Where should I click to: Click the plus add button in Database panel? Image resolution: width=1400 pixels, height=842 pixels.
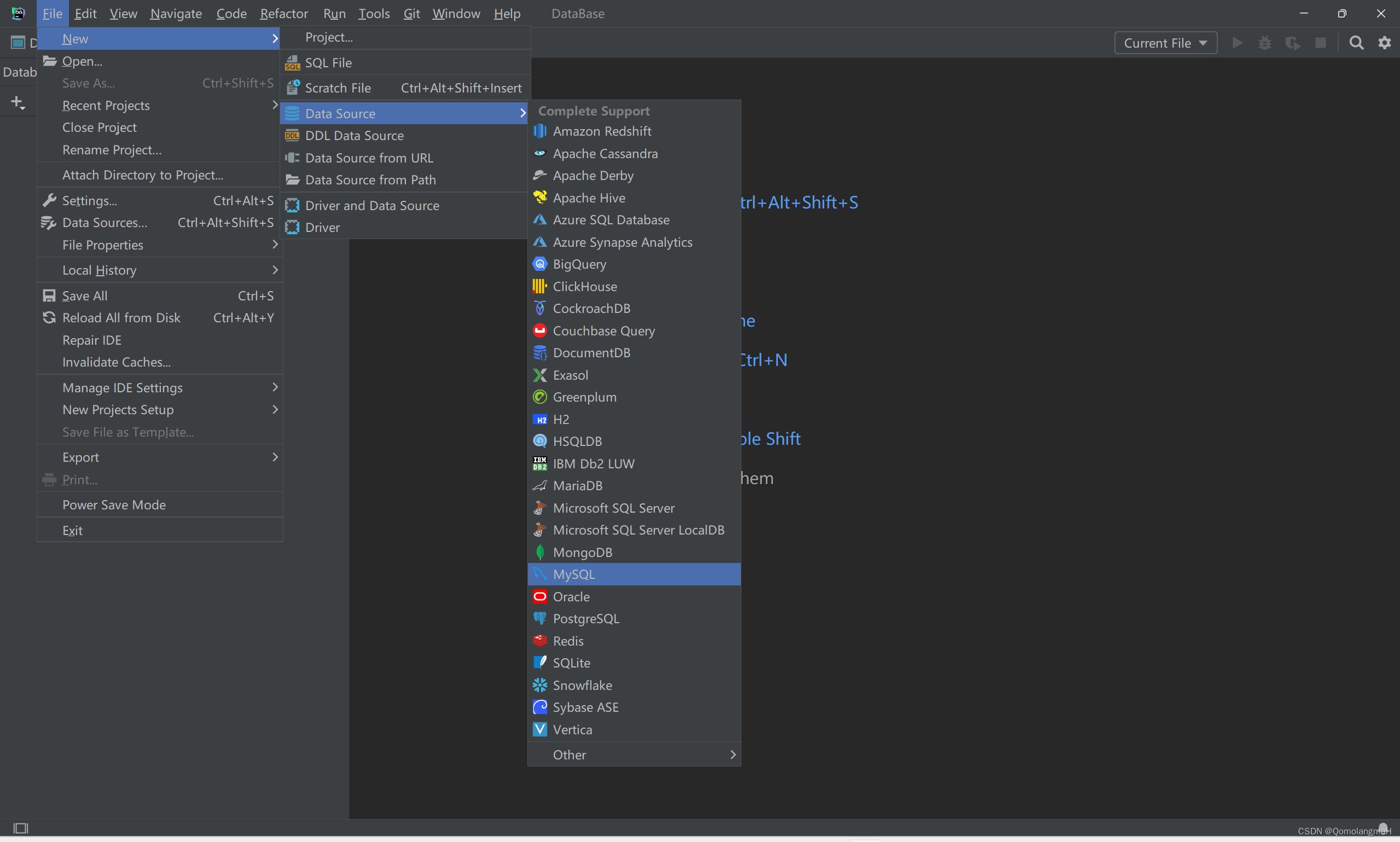tap(18, 103)
